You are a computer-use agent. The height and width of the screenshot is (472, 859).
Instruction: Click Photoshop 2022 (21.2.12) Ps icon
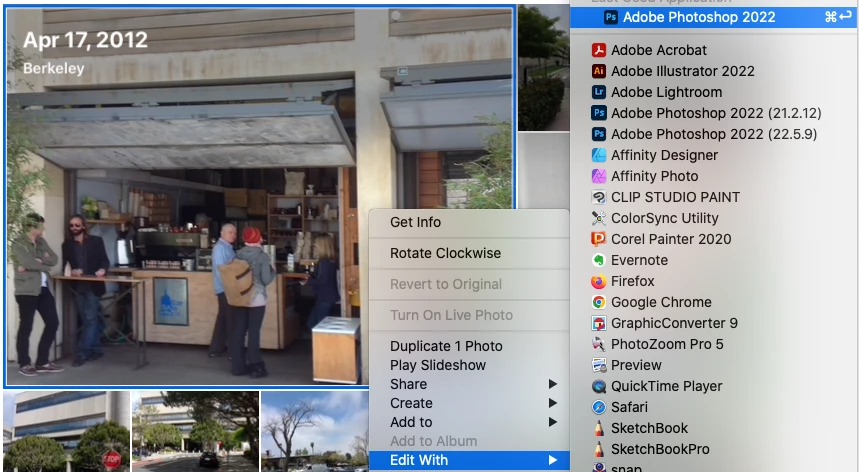[x=598, y=113]
